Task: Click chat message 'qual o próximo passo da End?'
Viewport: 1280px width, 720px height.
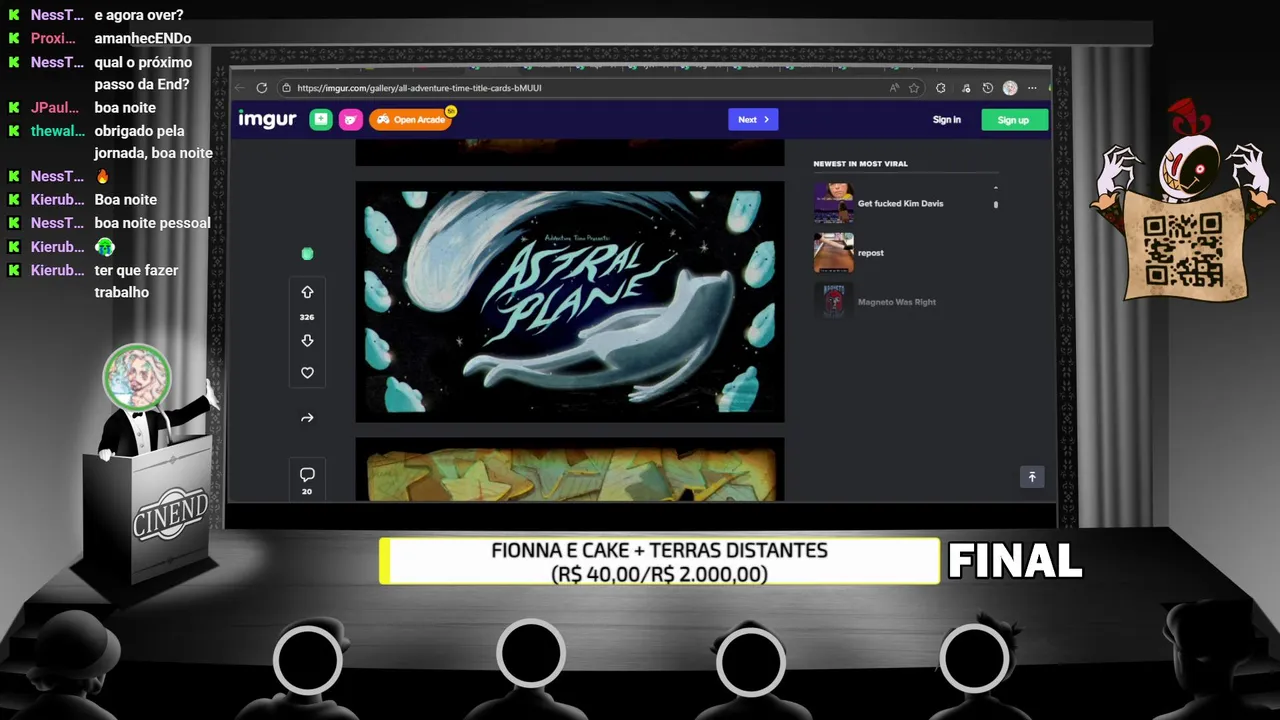Action: point(143,73)
